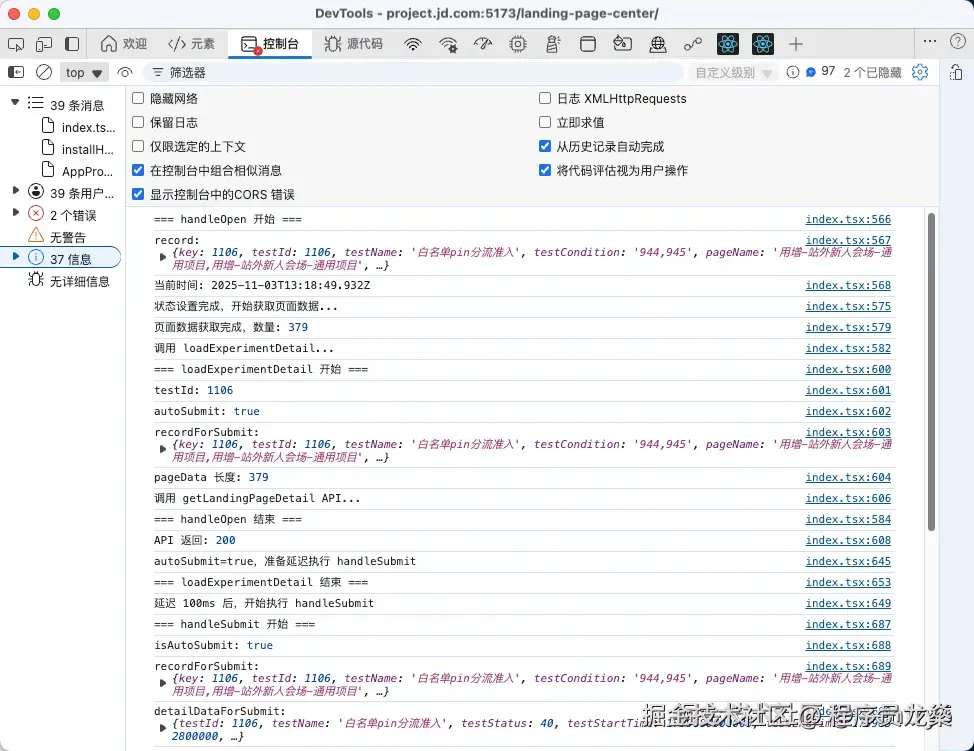
Task: Toggle the console sidebar icon
Action: click(16, 73)
